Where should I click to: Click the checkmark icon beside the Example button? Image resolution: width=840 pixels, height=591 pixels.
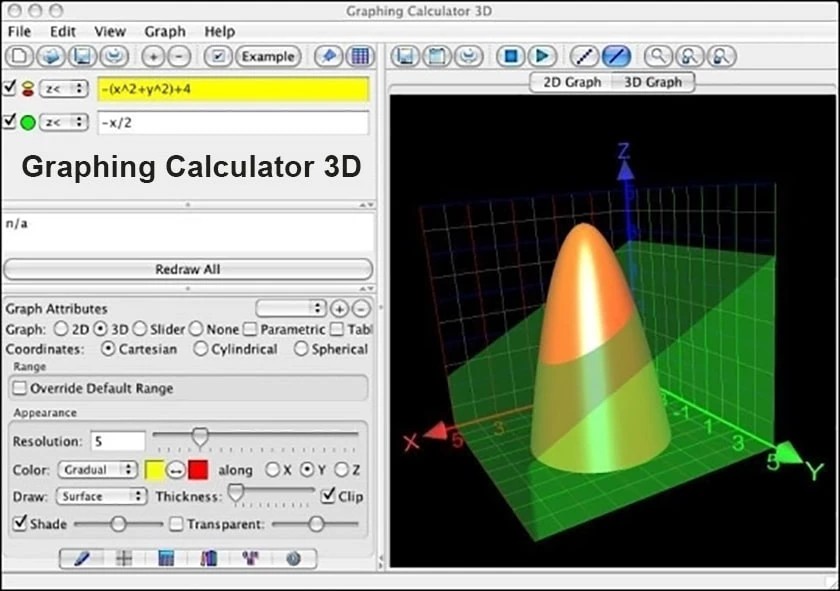218,56
